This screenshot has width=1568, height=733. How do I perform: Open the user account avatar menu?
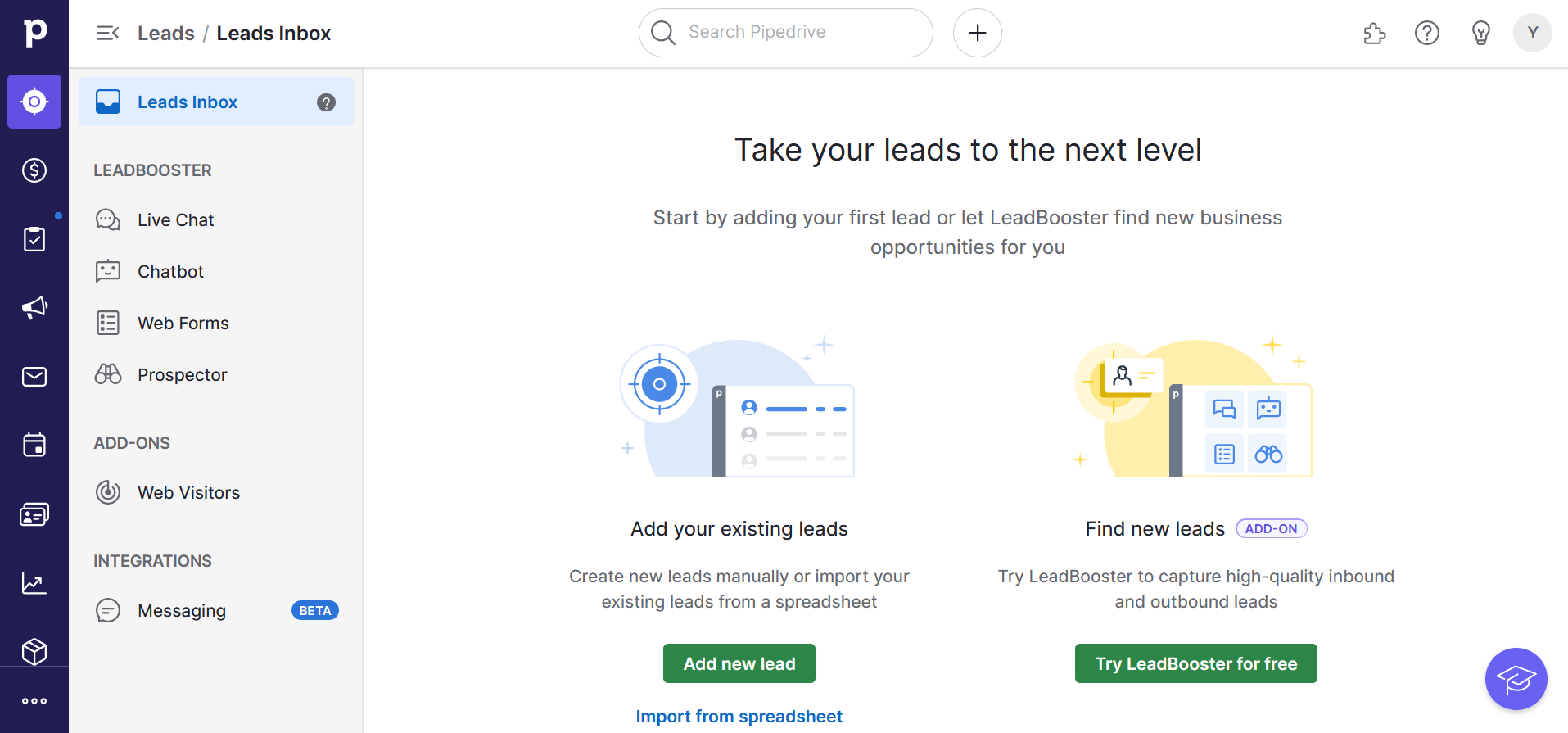(x=1532, y=33)
